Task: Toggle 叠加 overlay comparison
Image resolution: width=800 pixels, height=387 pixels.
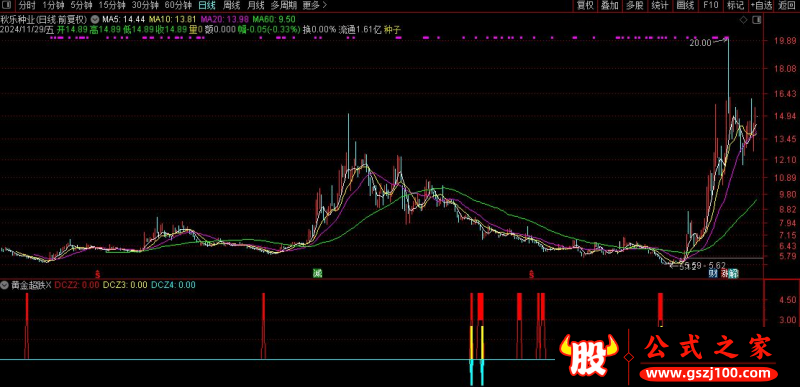Action: 610,6
